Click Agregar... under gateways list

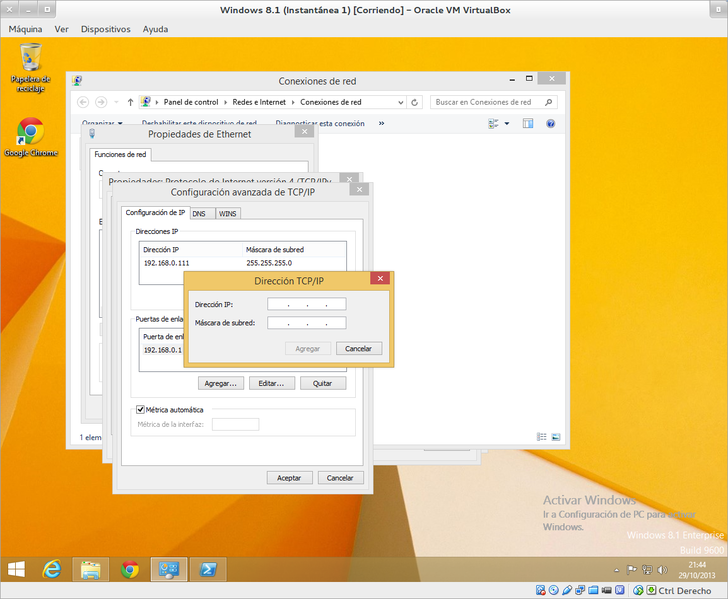[221, 384]
